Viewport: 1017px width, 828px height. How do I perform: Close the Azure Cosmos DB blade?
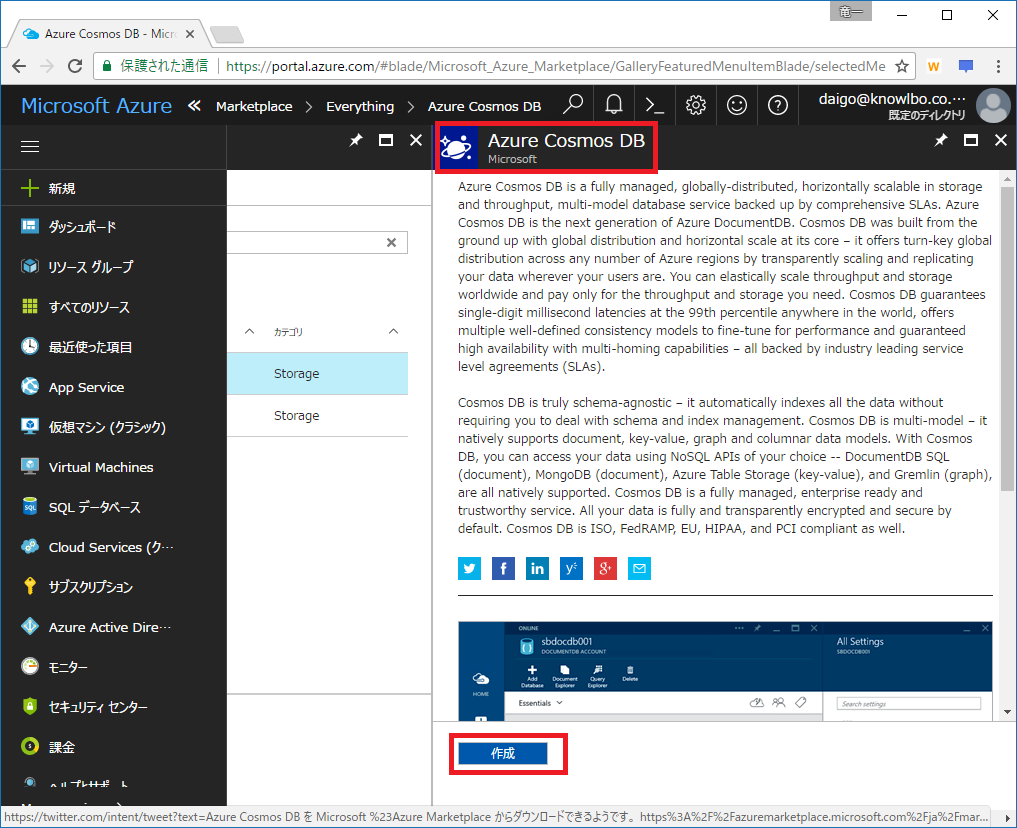(1001, 140)
